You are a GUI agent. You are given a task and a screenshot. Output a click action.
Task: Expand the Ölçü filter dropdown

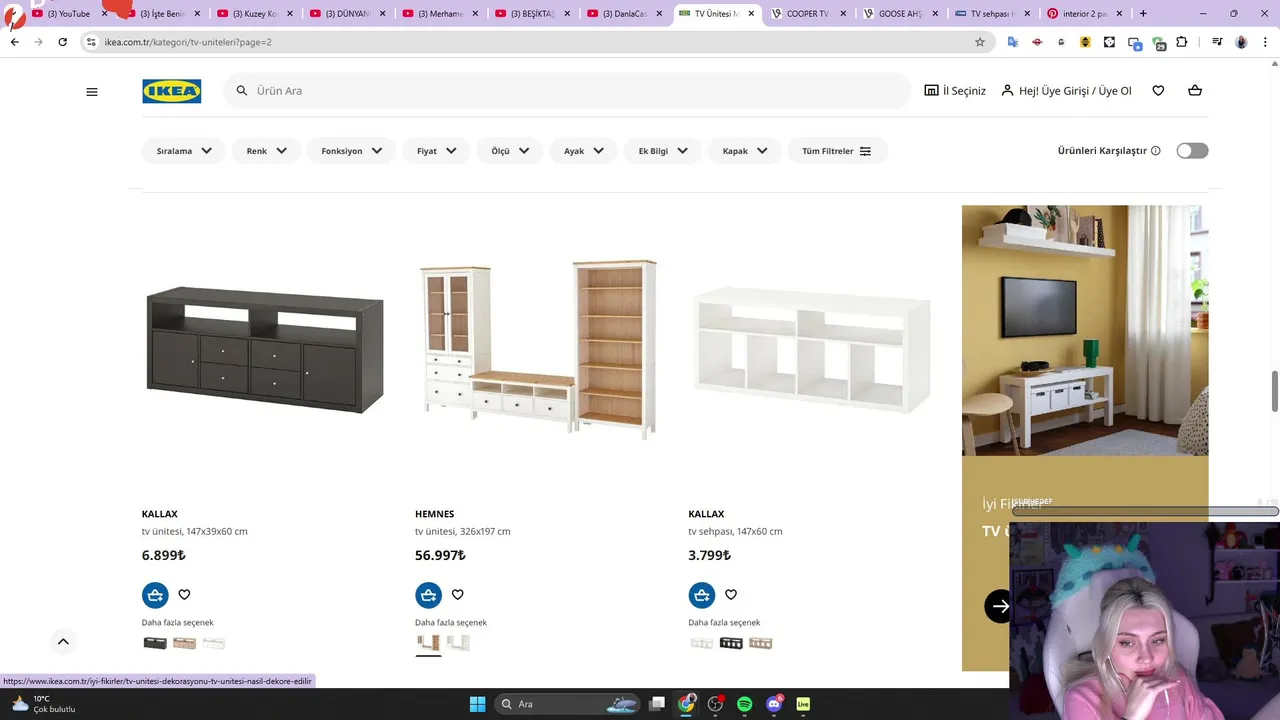[510, 151]
